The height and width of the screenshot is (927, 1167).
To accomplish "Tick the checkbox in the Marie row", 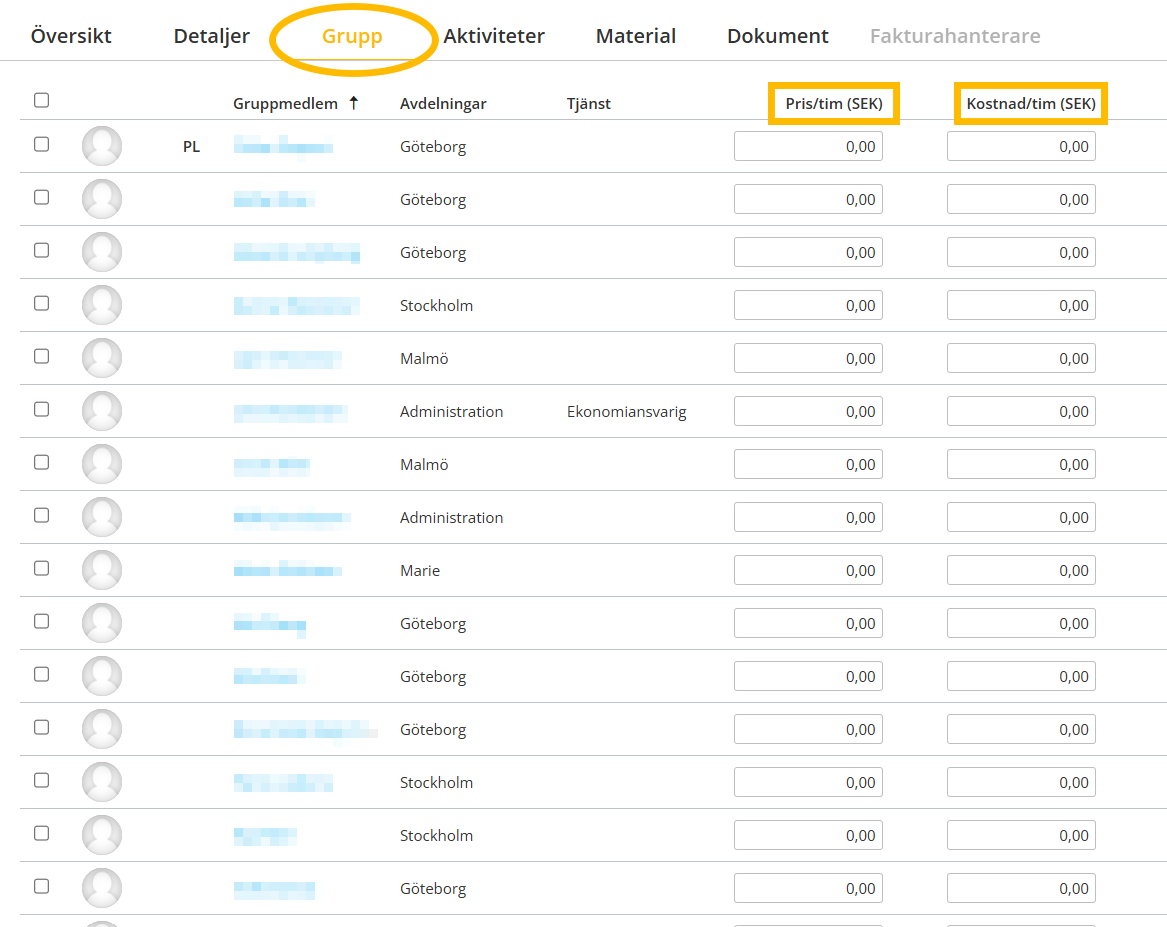I will [41, 568].
